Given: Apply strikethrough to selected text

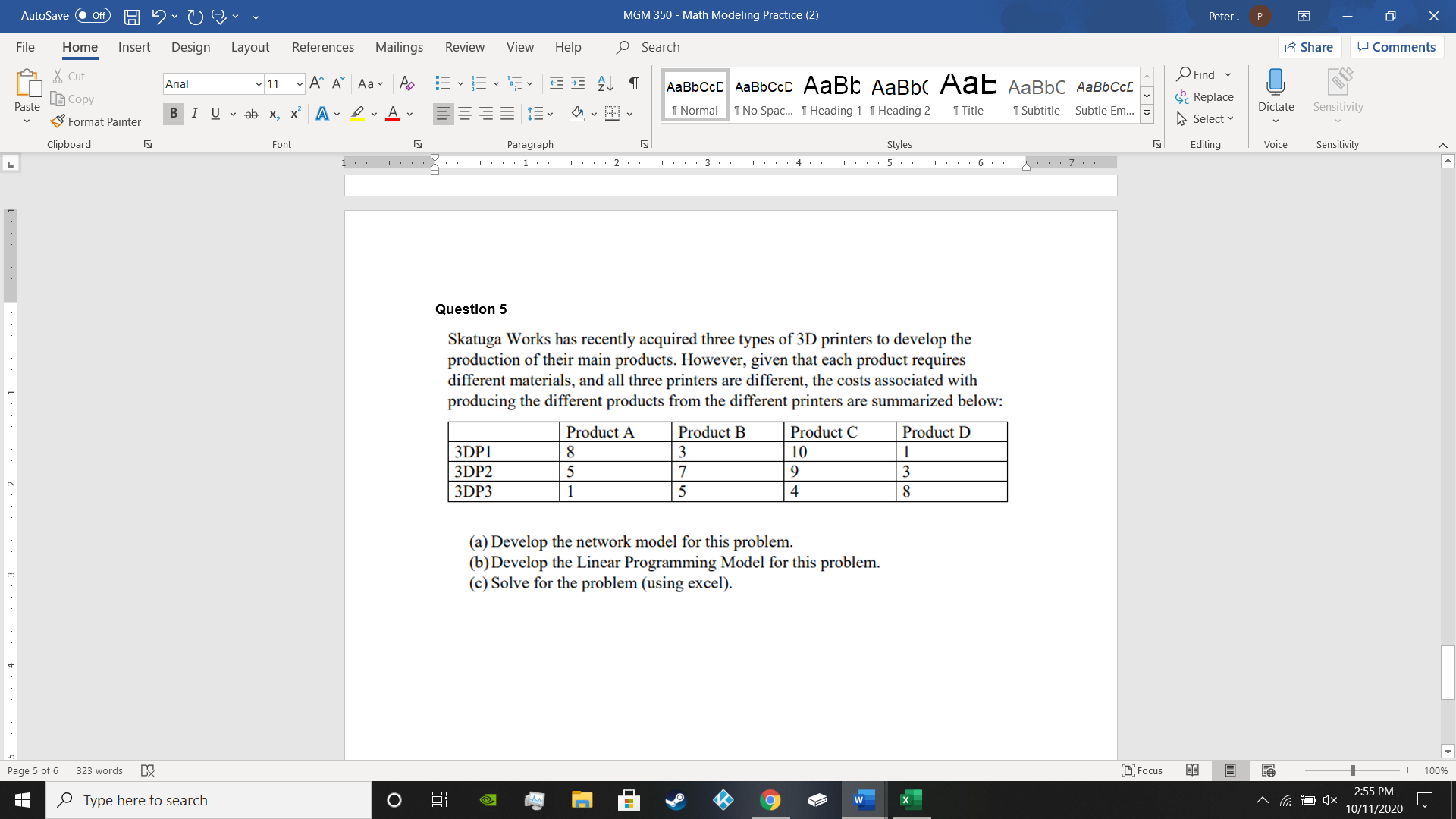Looking at the screenshot, I should pyautogui.click(x=252, y=114).
